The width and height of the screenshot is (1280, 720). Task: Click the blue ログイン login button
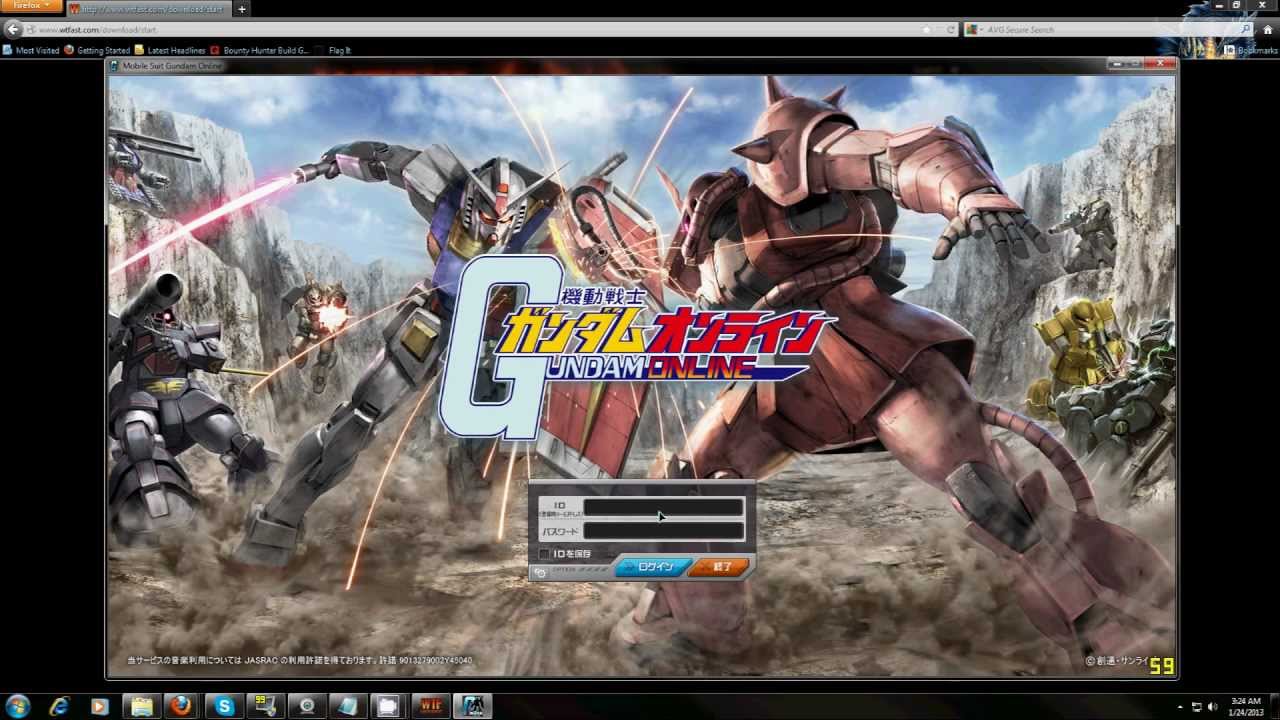pos(652,567)
